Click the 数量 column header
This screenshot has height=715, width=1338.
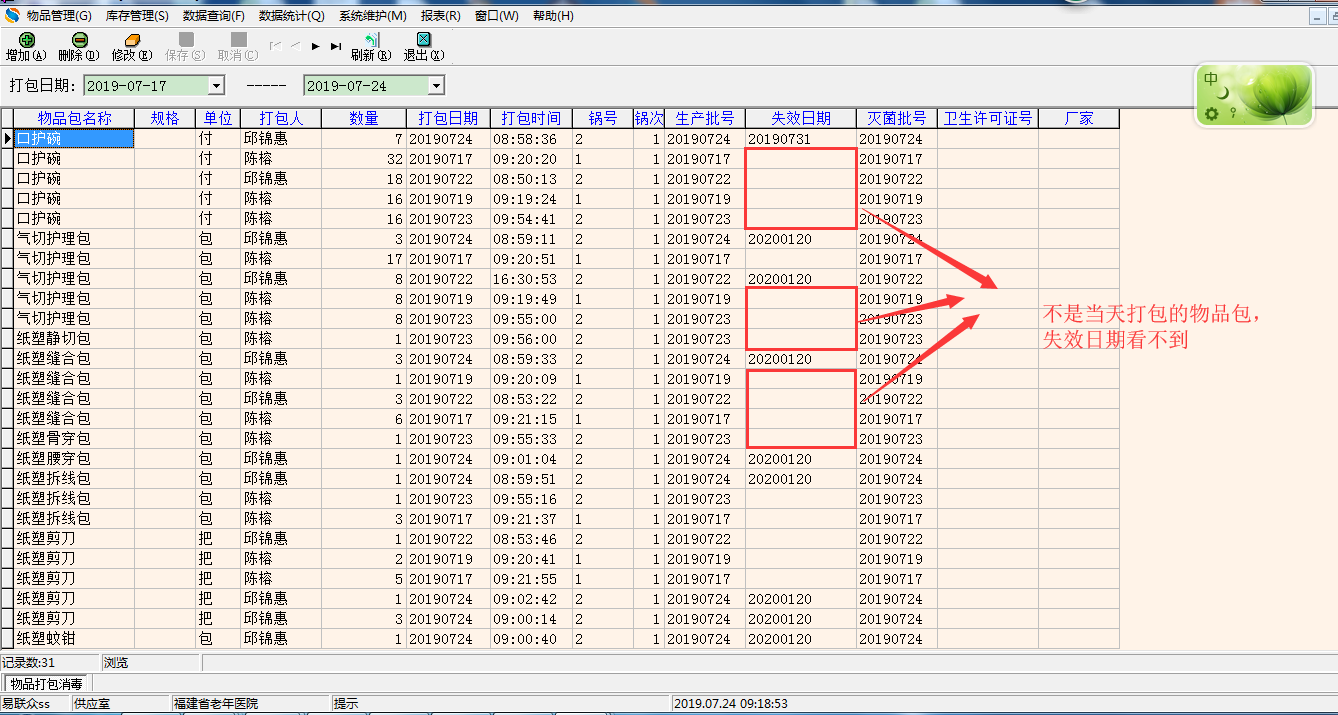364,118
